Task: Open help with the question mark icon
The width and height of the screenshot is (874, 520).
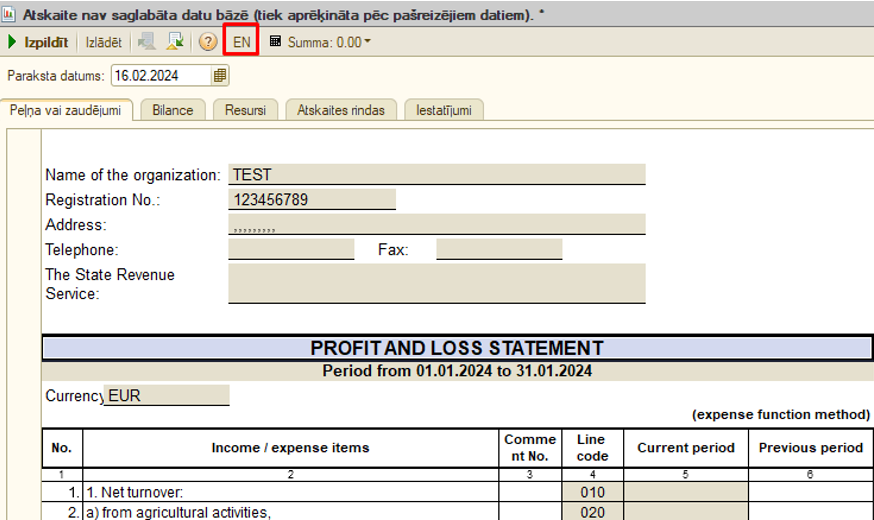Action: (207, 42)
